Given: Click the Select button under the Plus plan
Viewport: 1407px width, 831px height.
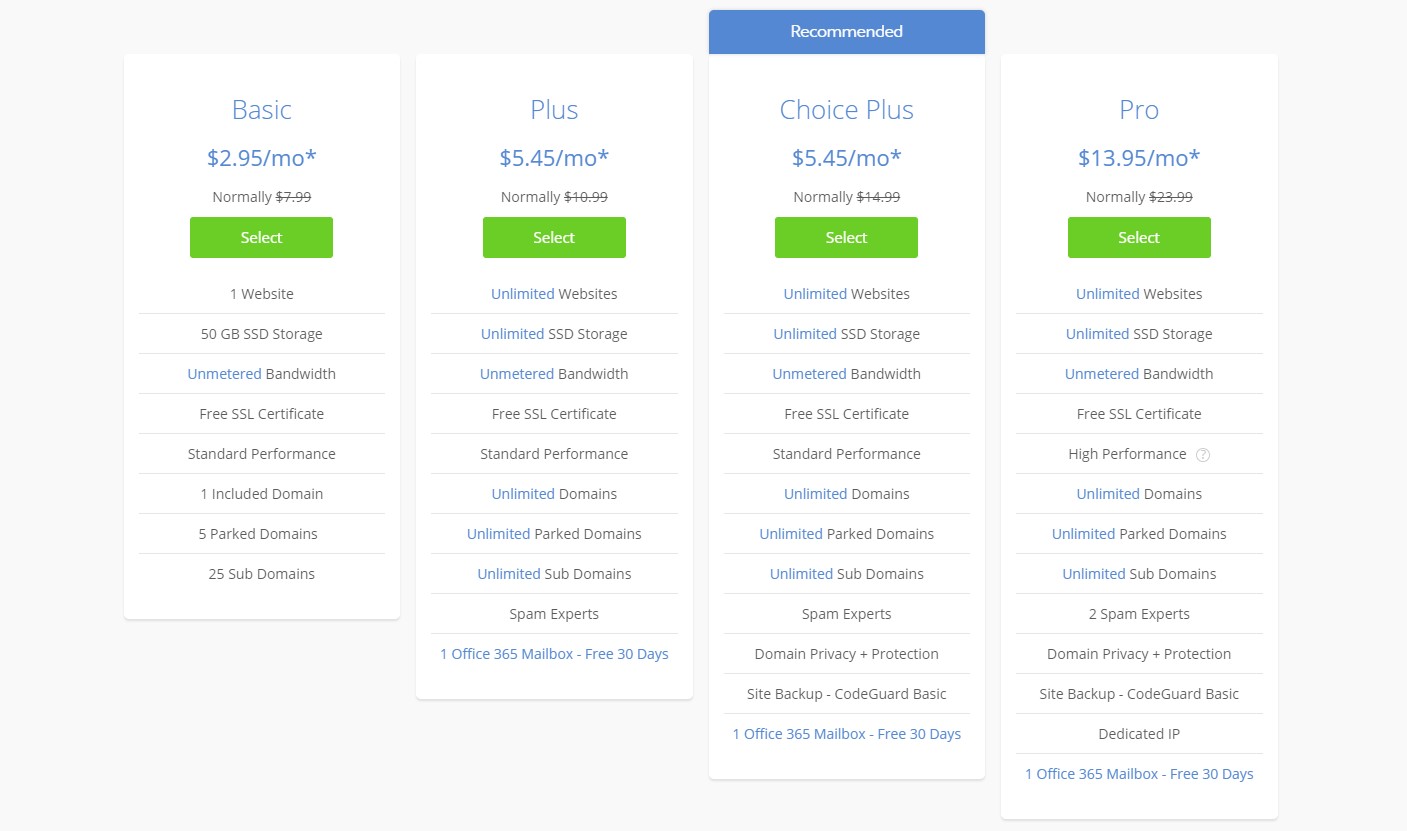Looking at the screenshot, I should [x=554, y=237].
